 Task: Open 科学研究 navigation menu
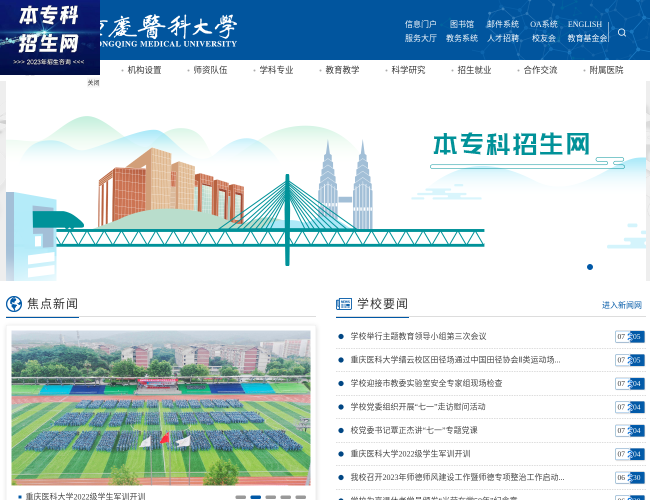[408, 70]
